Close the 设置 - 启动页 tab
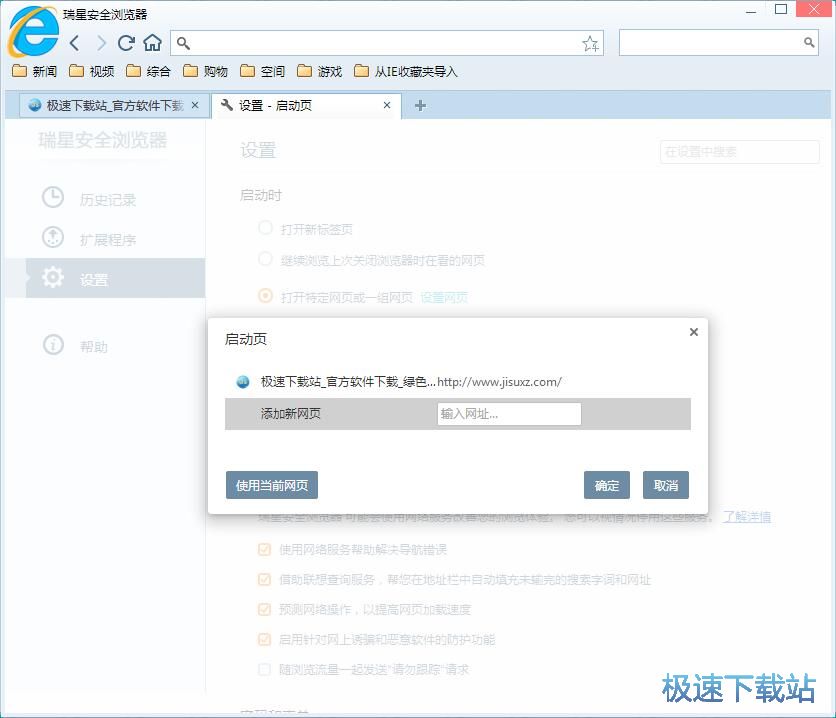This screenshot has width=836, height=718. [387, 105]
